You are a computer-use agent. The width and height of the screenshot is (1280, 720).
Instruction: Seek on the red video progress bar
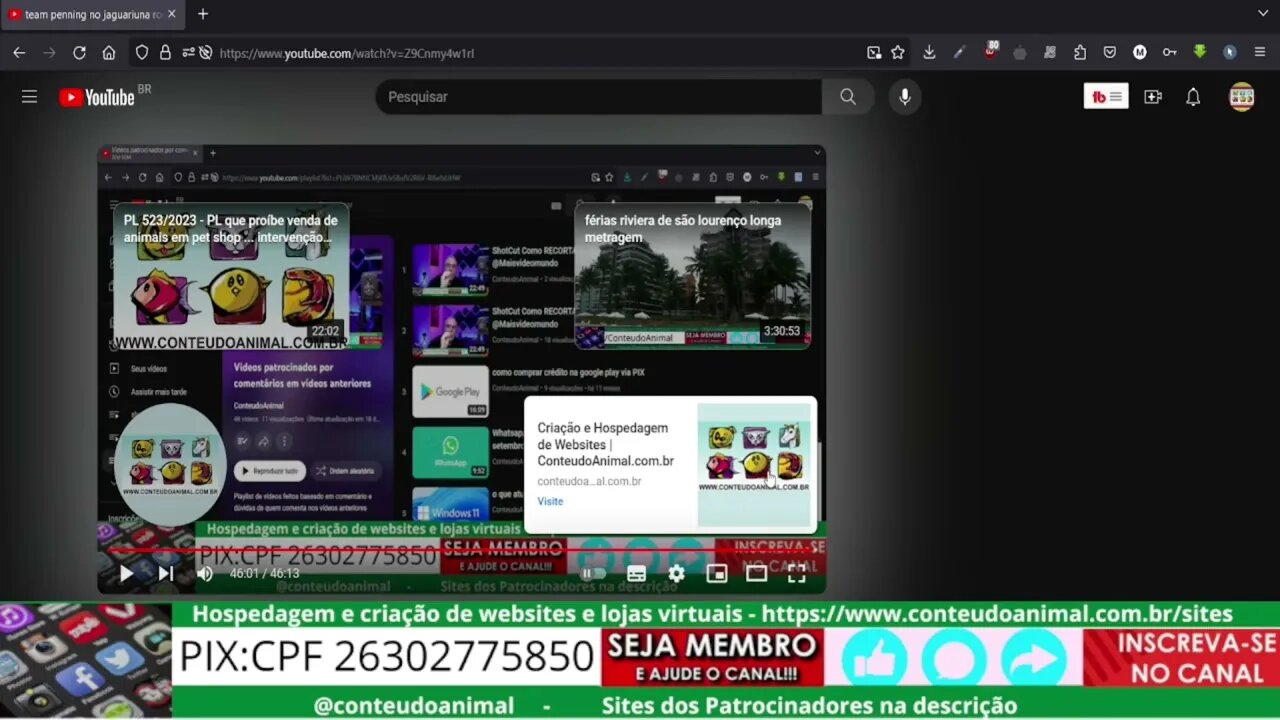click(461, 550)
